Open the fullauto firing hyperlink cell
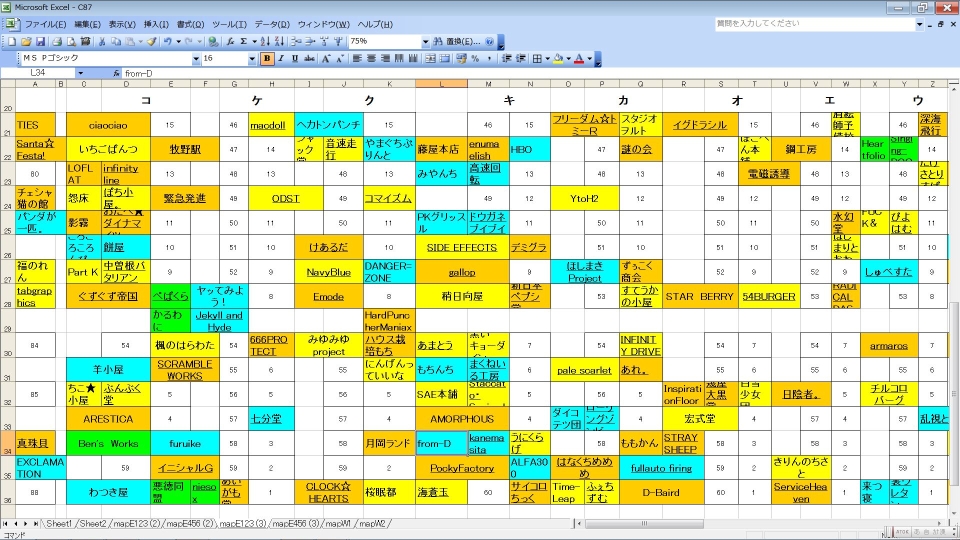Screen dimensions: 960x540 (661, 468)
